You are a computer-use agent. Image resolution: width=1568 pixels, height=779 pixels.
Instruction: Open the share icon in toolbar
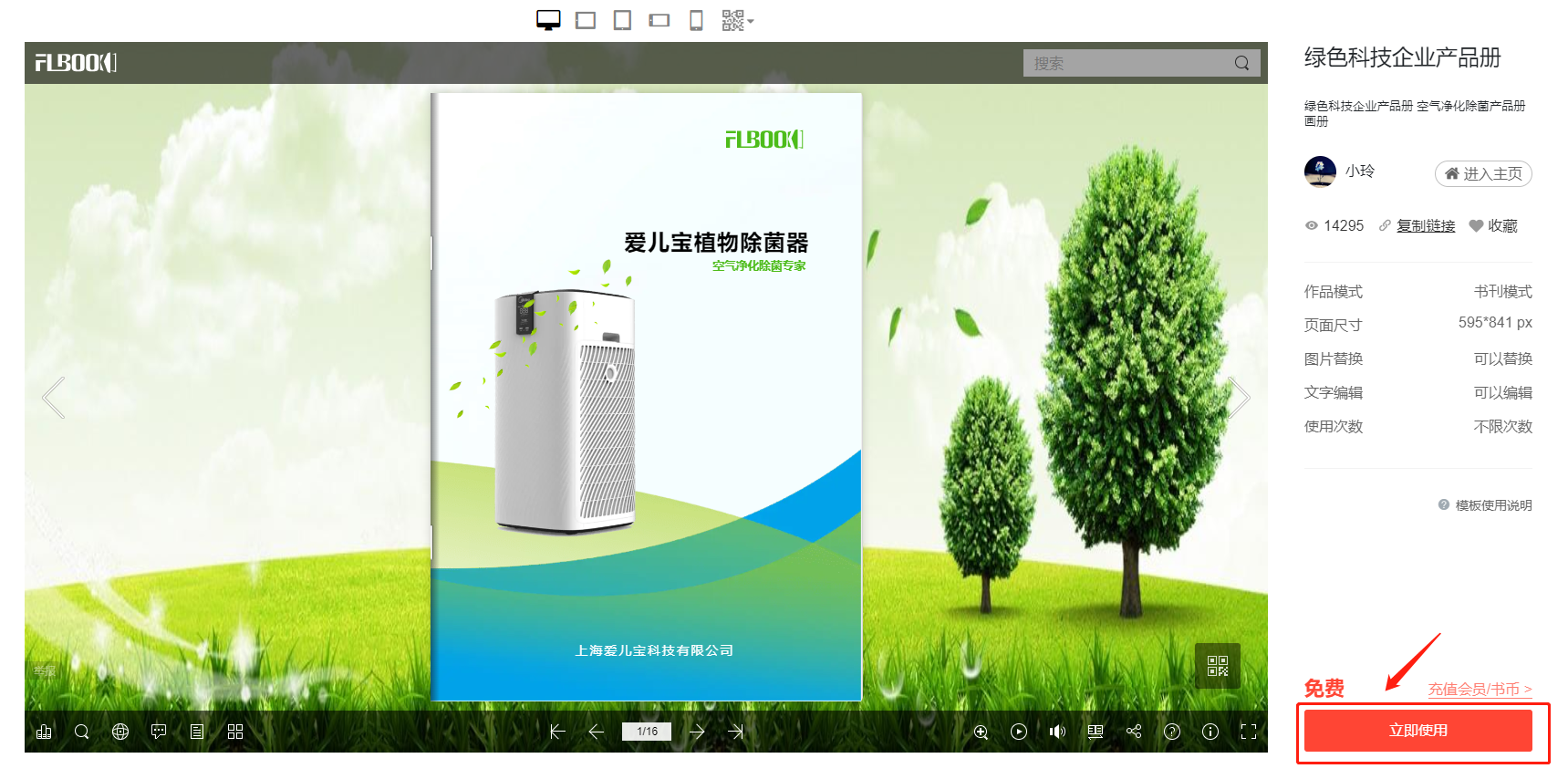click(1134, 732)
